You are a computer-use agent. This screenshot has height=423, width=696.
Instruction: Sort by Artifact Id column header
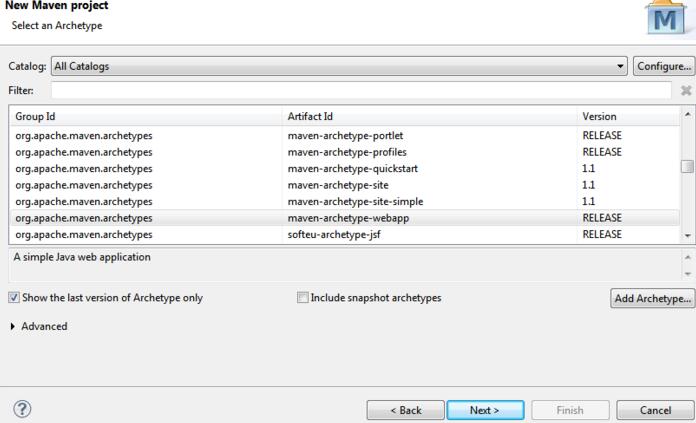[429, 116]
